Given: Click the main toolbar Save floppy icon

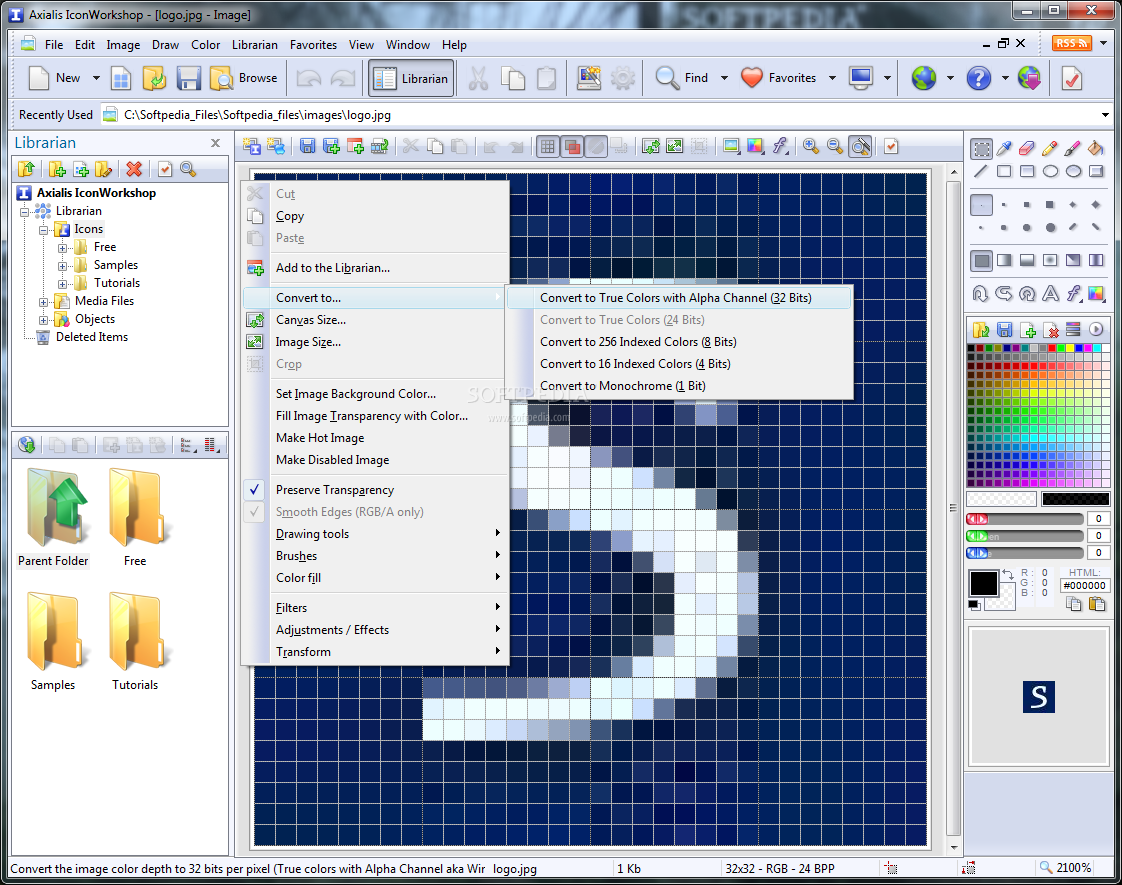Looking at the screenshot, I should pos(188,78).
